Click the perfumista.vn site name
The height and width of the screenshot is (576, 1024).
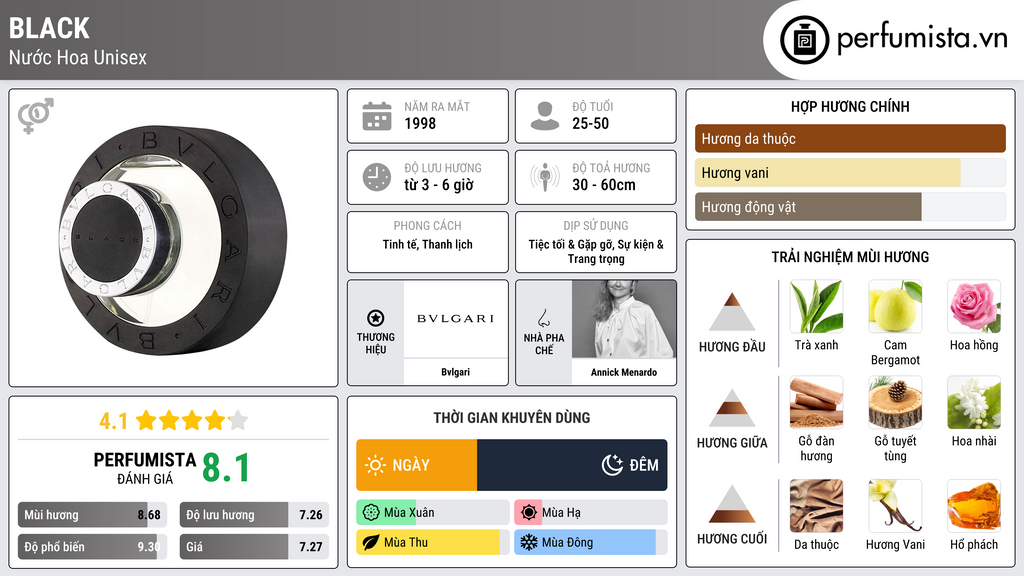(x=922, y=39)
